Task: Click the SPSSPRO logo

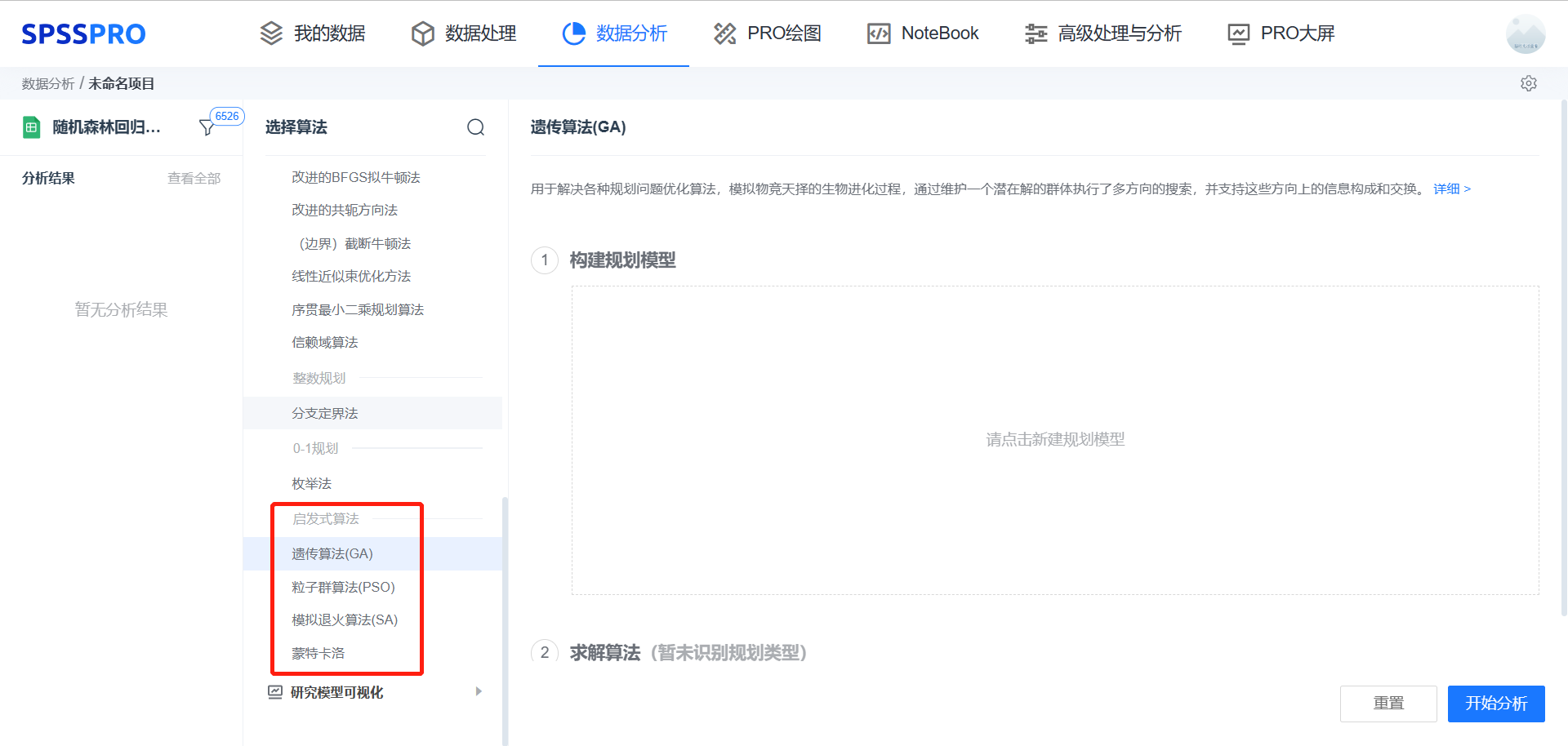Action: (83, 33)
